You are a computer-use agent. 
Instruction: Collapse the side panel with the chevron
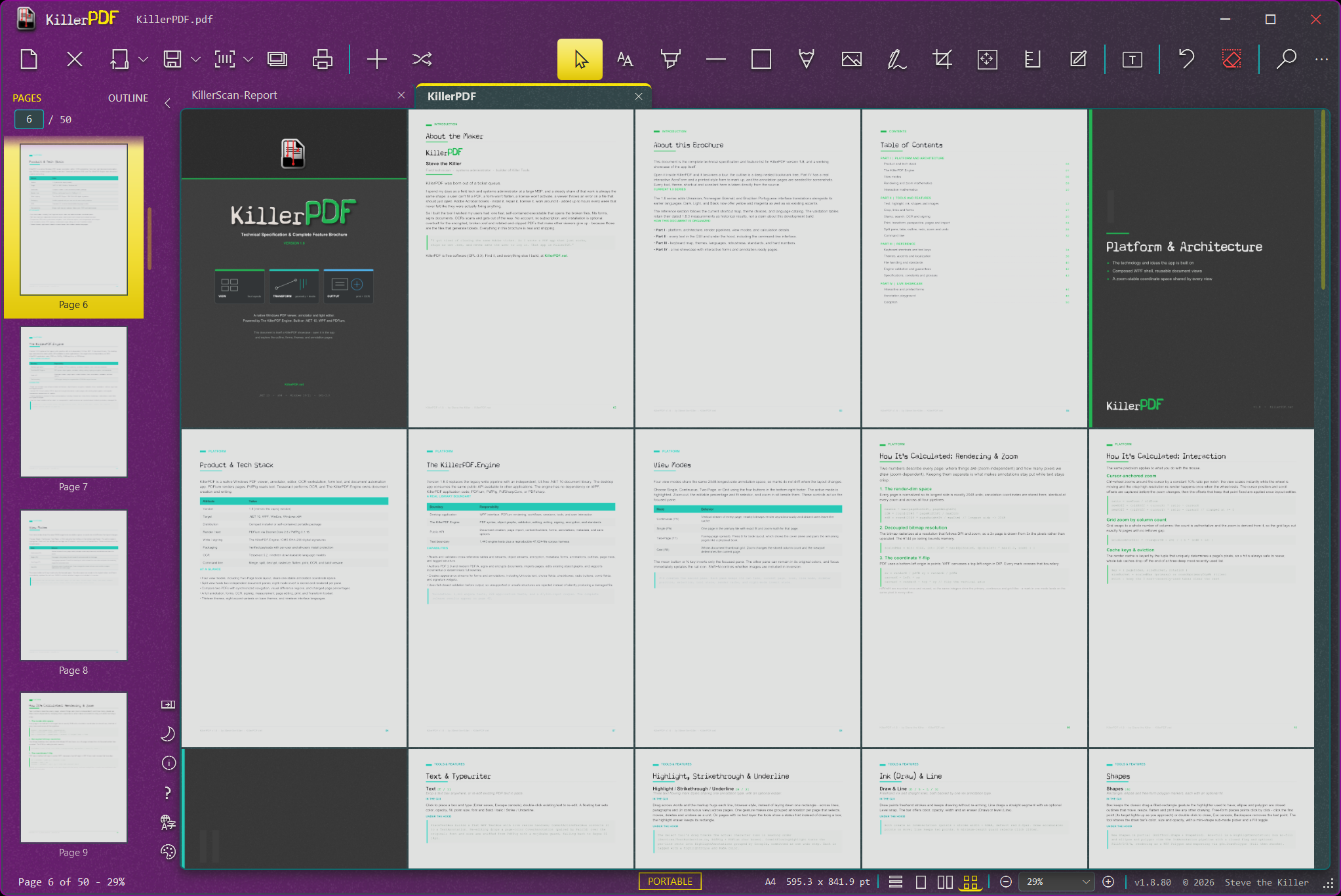pyautogui.click(x=167, y=103)
